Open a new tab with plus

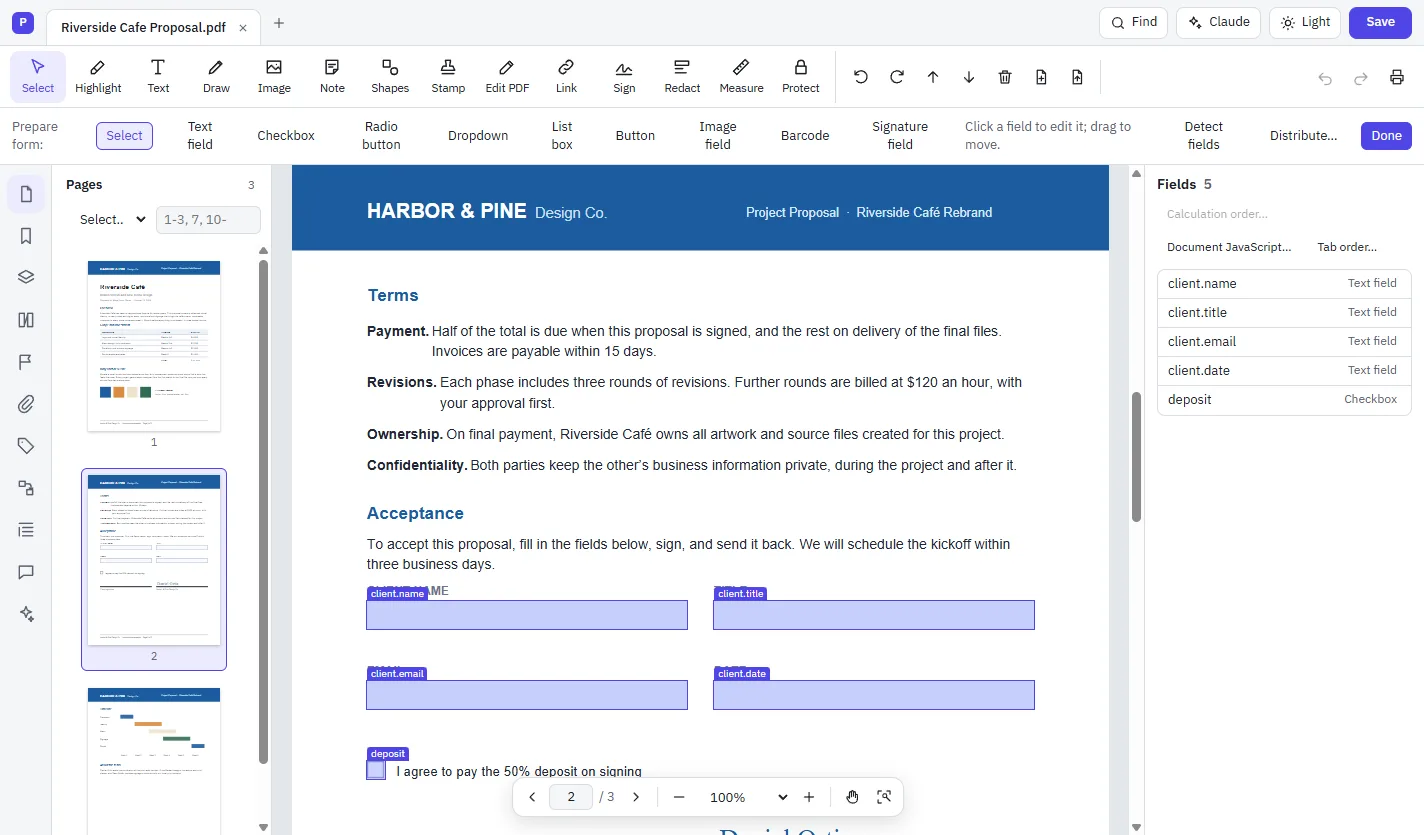tap(279, 23)
